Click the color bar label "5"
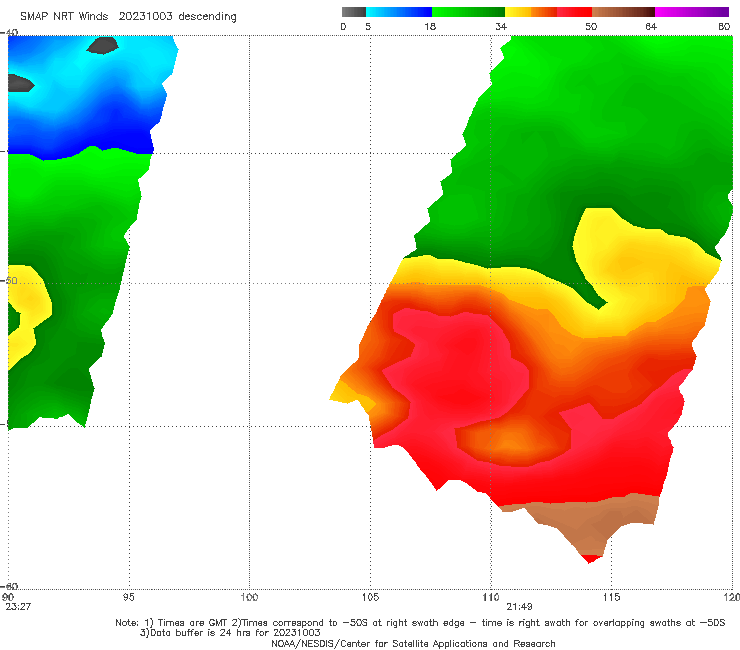This screenshot has width=740, height=650. click(x=368, y=27)
